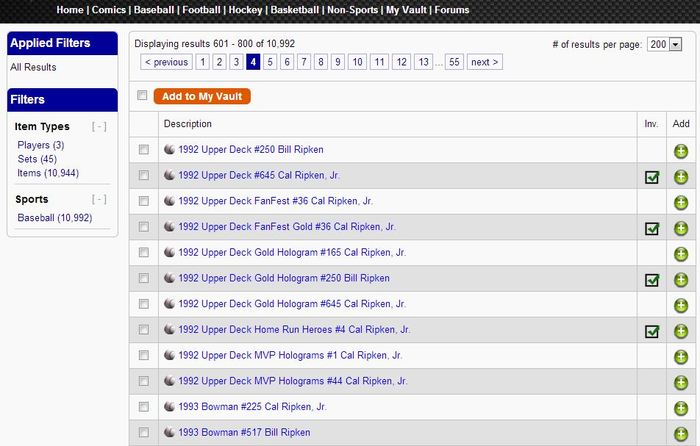Open 1992 Upper Deck MVP Holograms #44 link
Screen dimensions: 700x446
(293, 381)
